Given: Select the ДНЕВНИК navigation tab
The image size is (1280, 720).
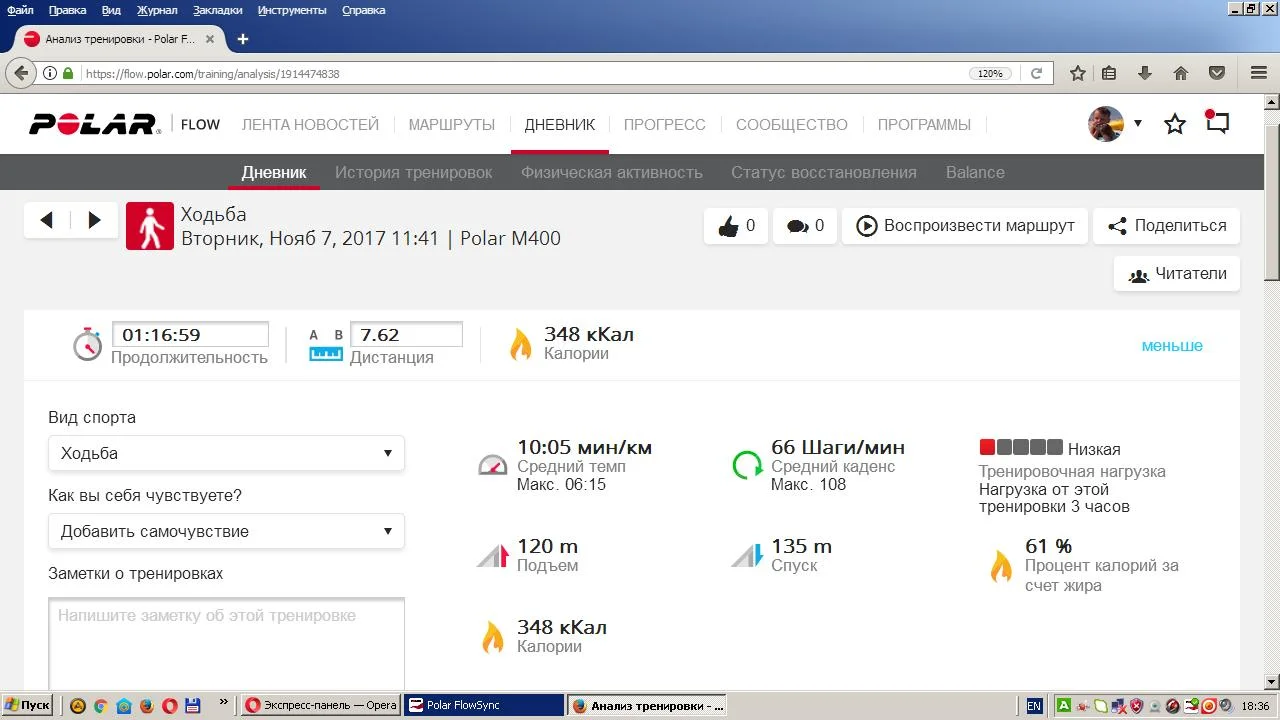Looking at the screenshot, I should coord(560,125).
